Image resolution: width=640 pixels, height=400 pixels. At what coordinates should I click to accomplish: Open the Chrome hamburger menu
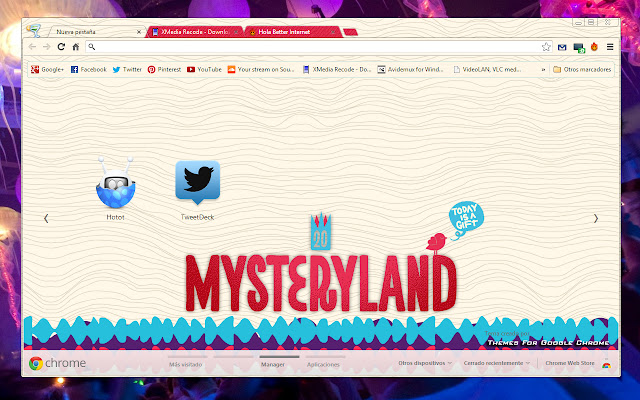[x=610, y=47]
